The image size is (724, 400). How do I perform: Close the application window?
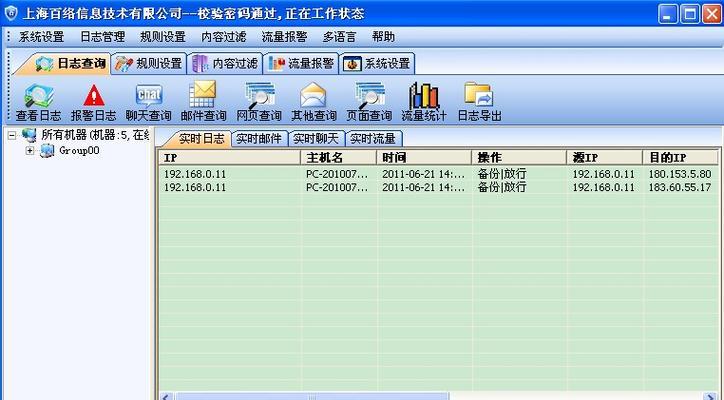[x=712, y=14]
